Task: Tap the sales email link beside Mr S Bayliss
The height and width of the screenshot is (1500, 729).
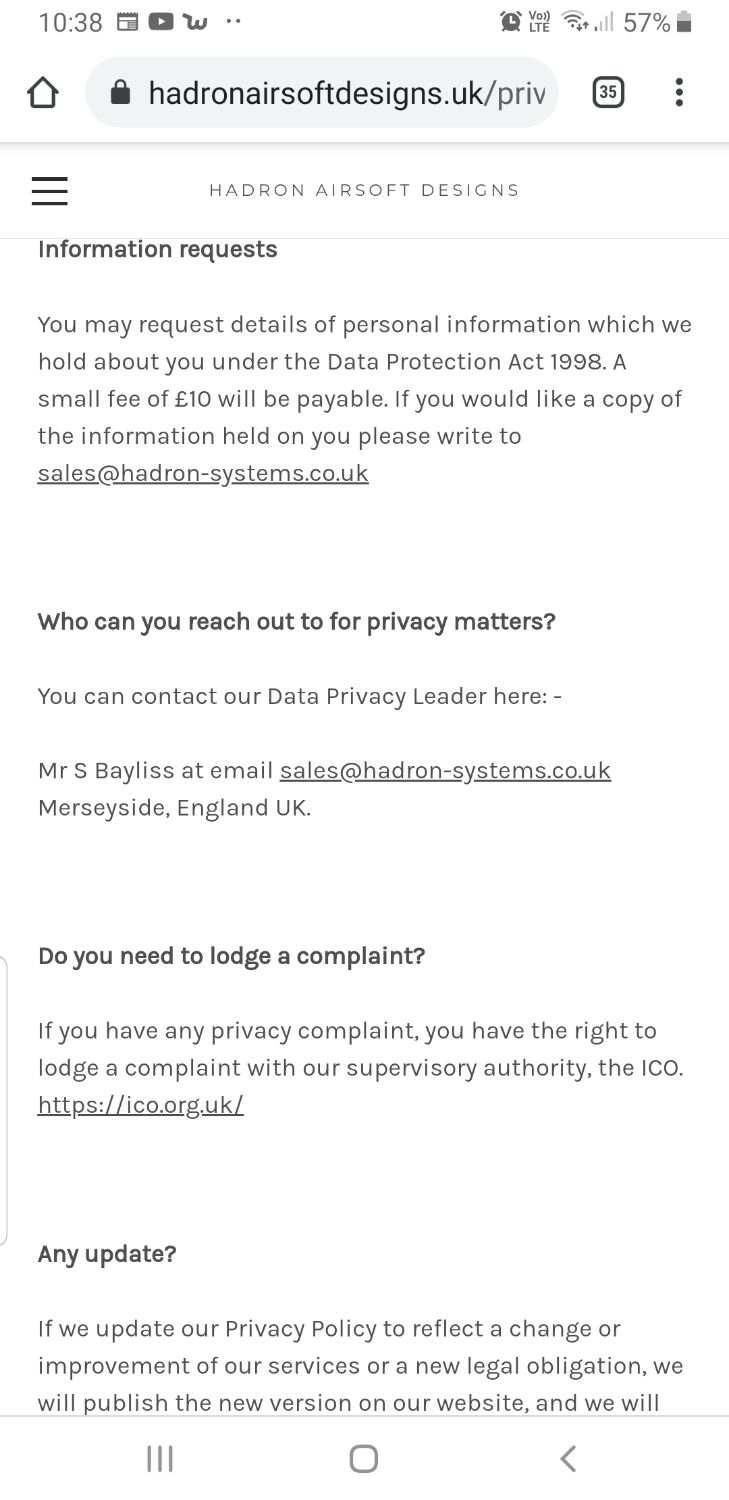Action: pos(445,770)
